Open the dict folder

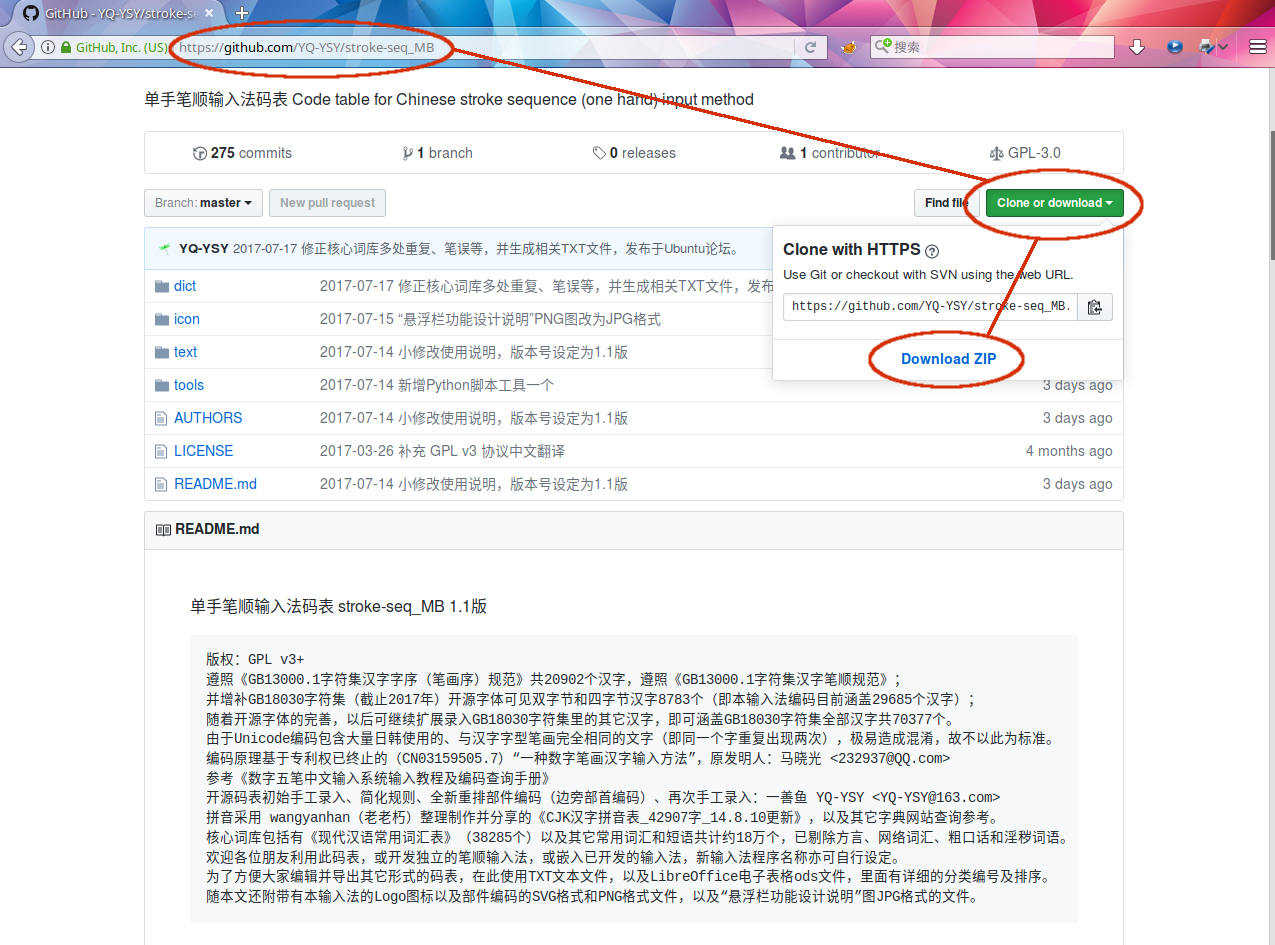pos(185,286)
